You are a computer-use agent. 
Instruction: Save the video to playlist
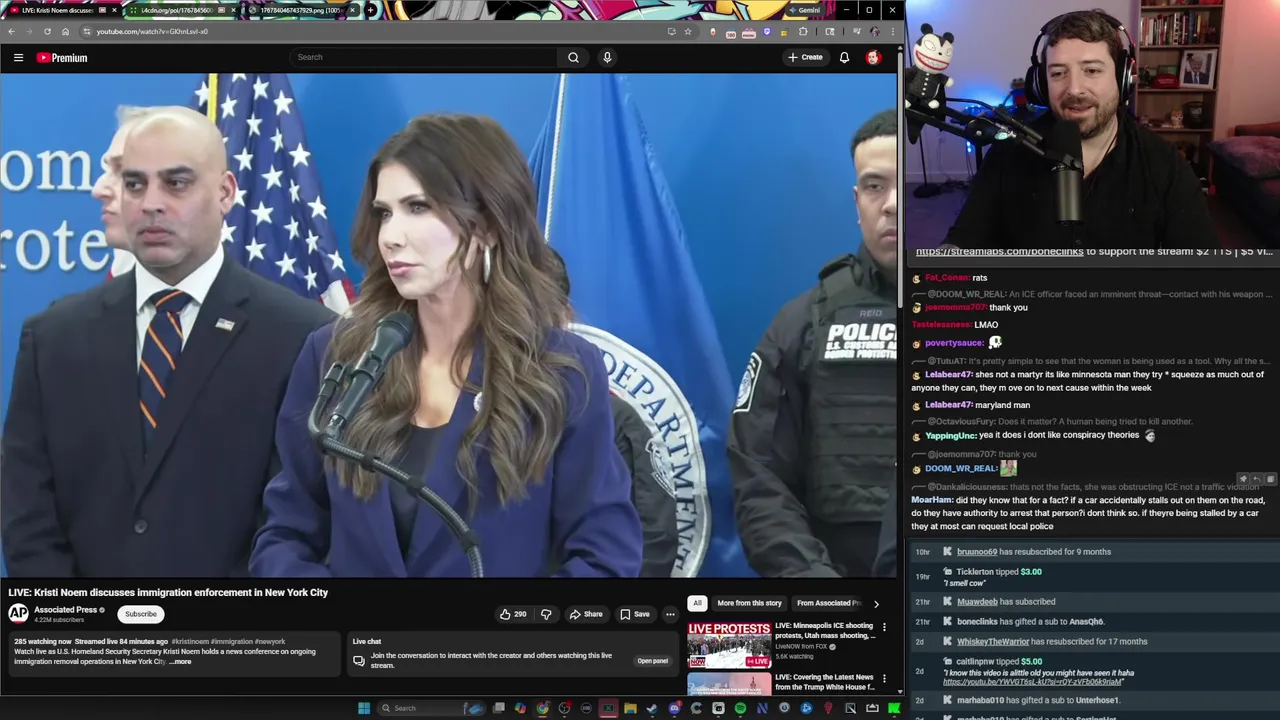(x=635, y=614)
